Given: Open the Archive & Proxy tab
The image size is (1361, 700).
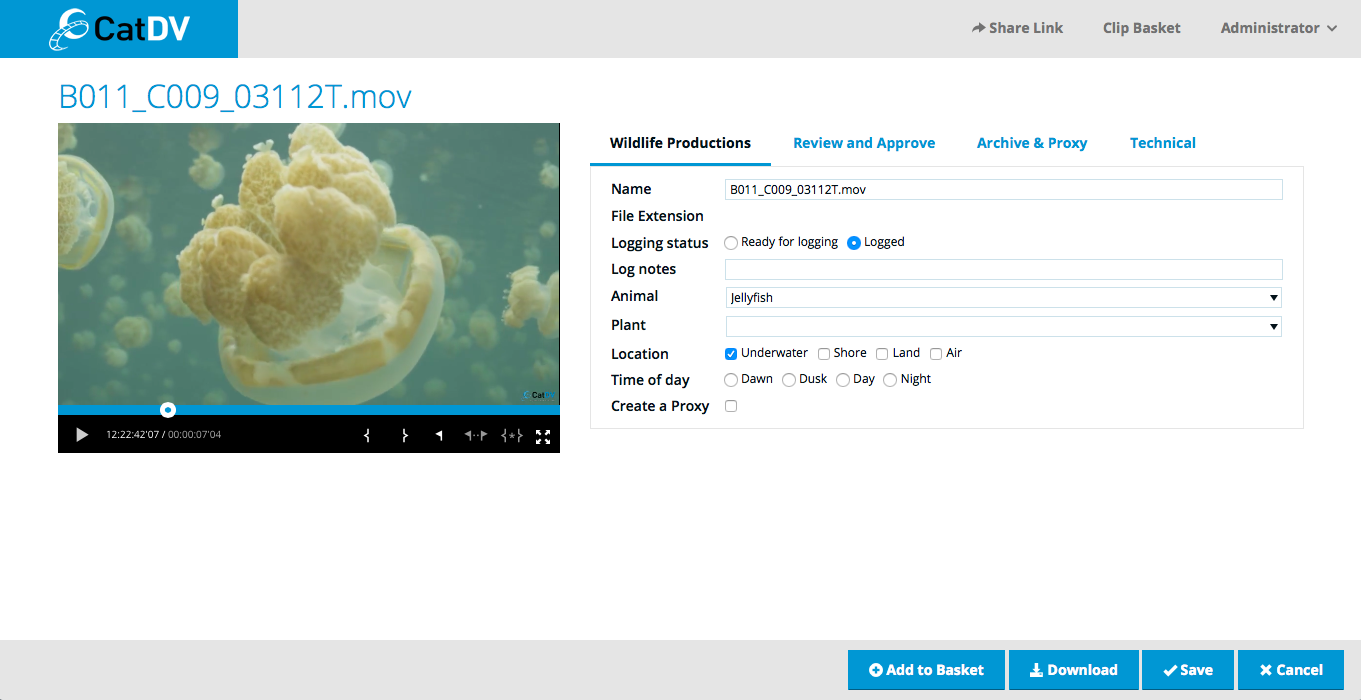Looking at the screenshot, I should click(x=1032, y=143).
